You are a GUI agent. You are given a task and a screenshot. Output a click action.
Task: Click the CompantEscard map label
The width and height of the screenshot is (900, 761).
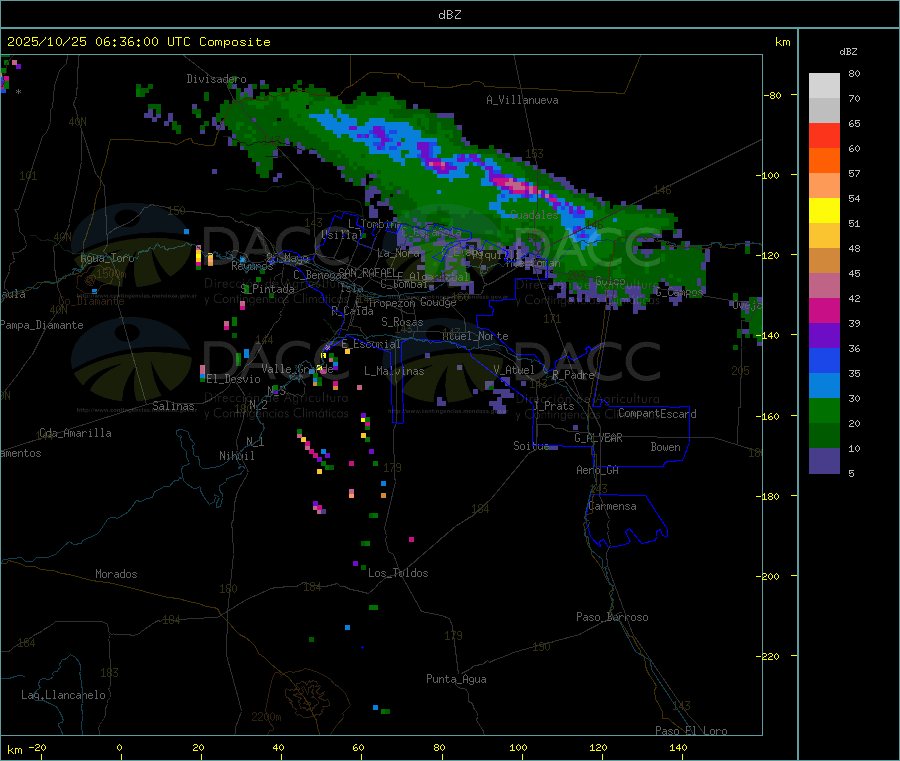657,414
